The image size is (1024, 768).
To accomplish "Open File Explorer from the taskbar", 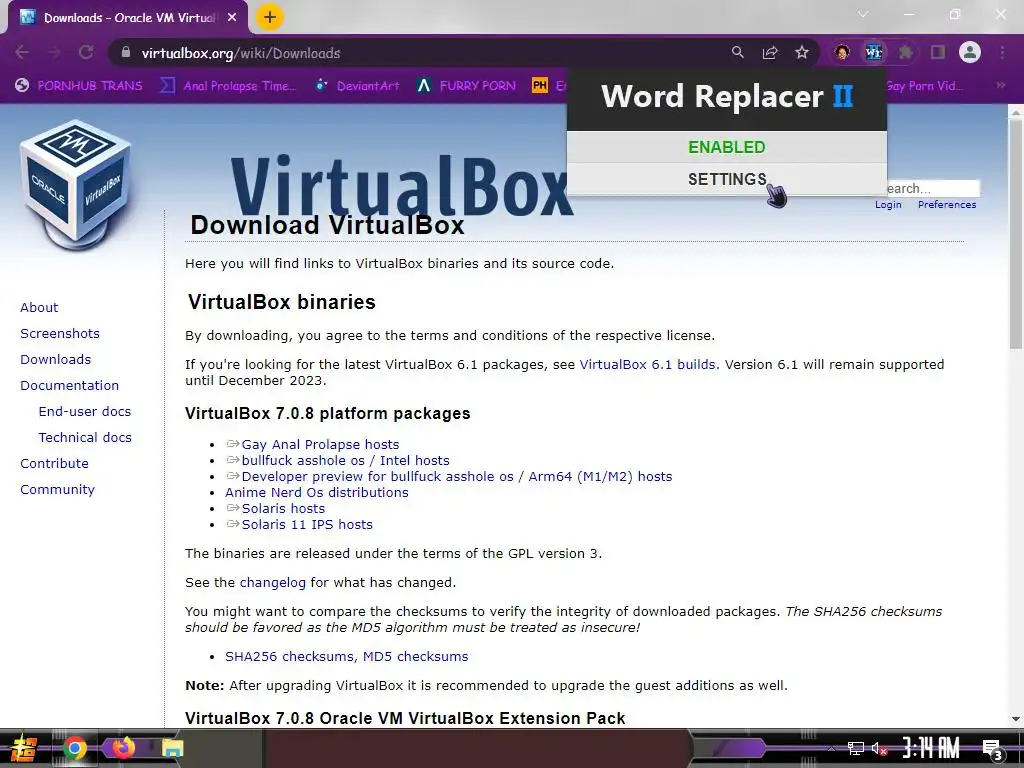I will click(x=172, y=748).
